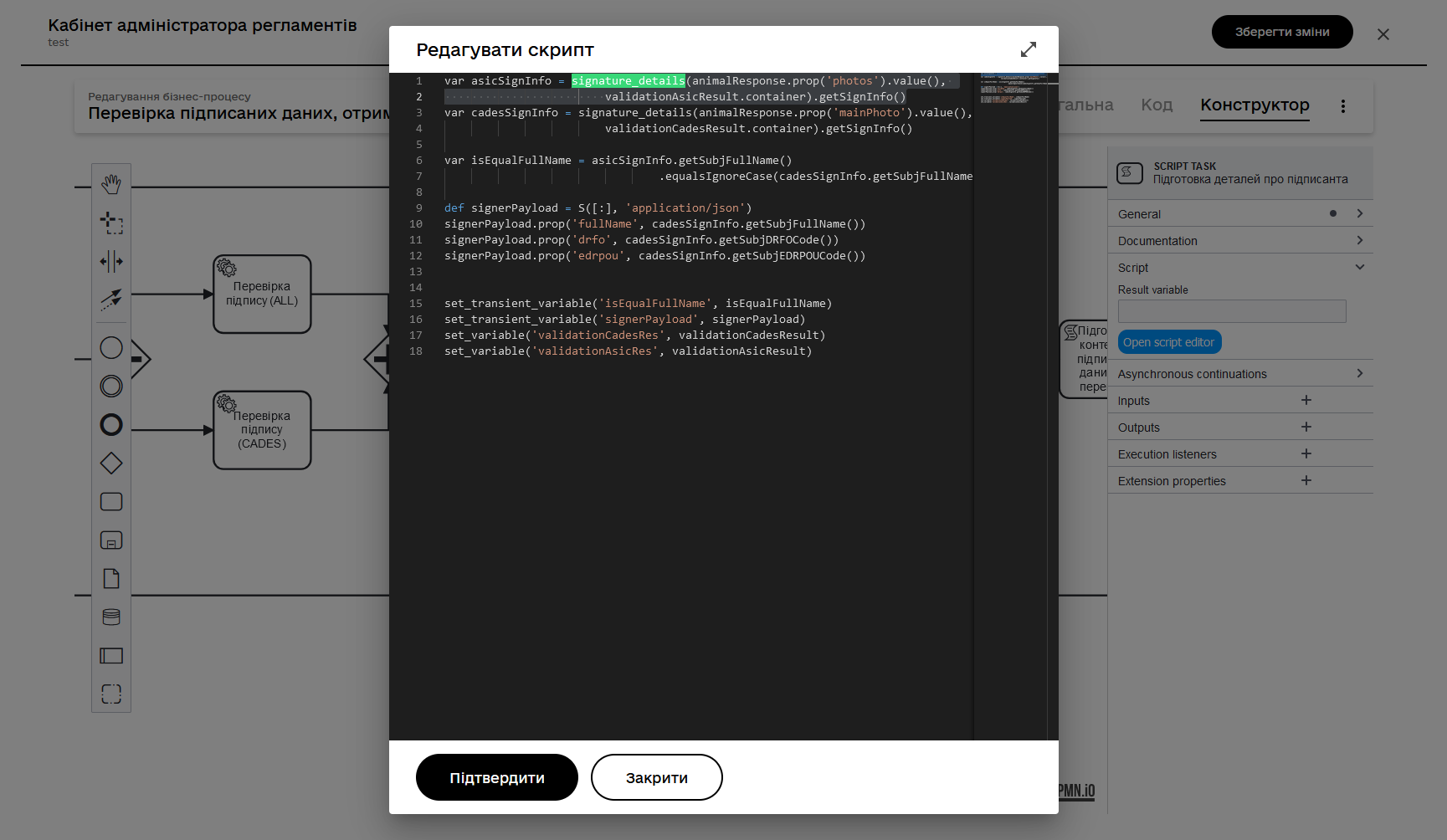The height and width of the screenshot is (840, 1447).
Task: Expand the General section
Action: coord(1240,214)
